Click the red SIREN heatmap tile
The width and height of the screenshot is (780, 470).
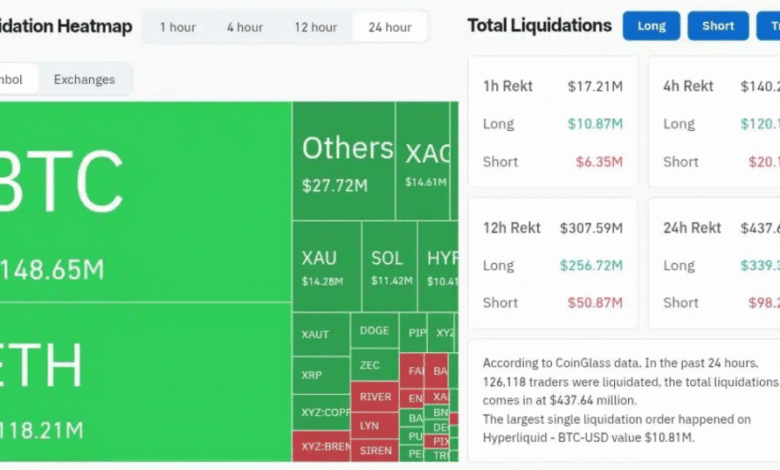(x=374, y=450)
